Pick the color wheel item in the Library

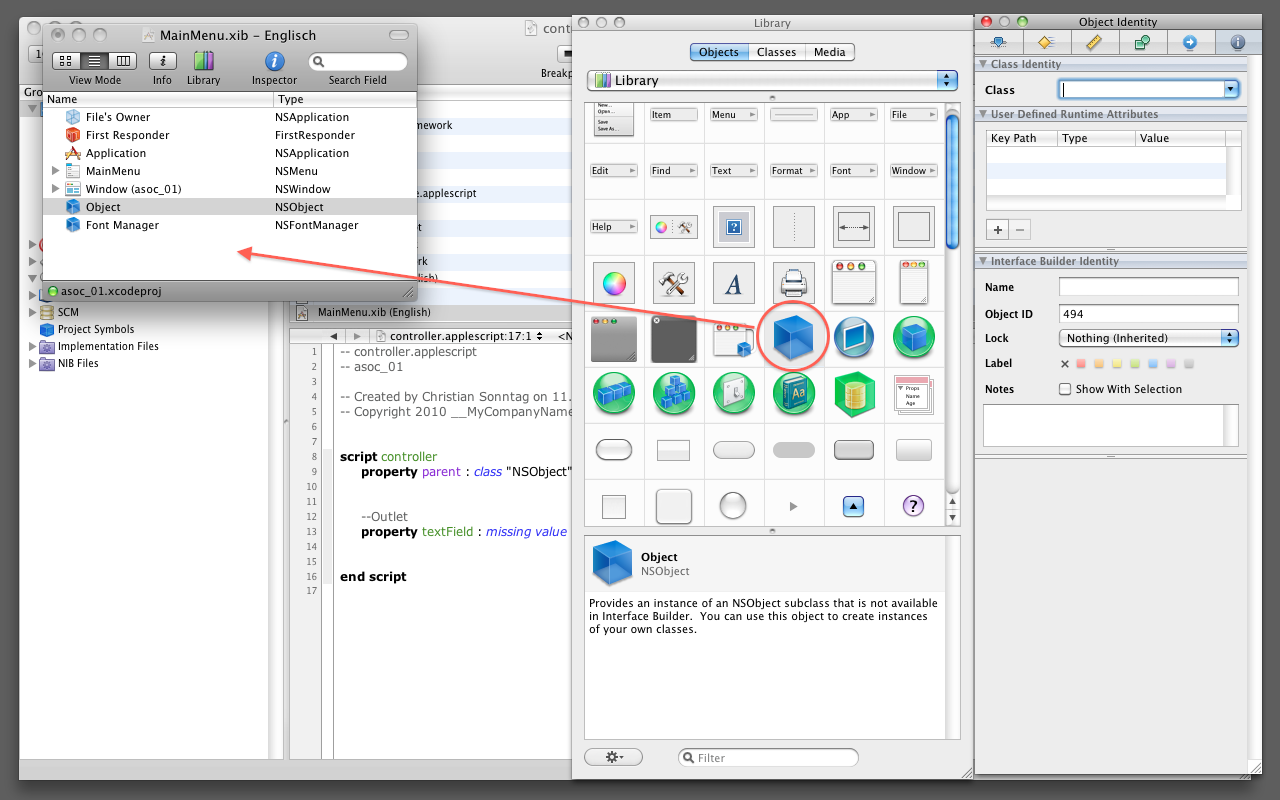click(x=613, y=284)
